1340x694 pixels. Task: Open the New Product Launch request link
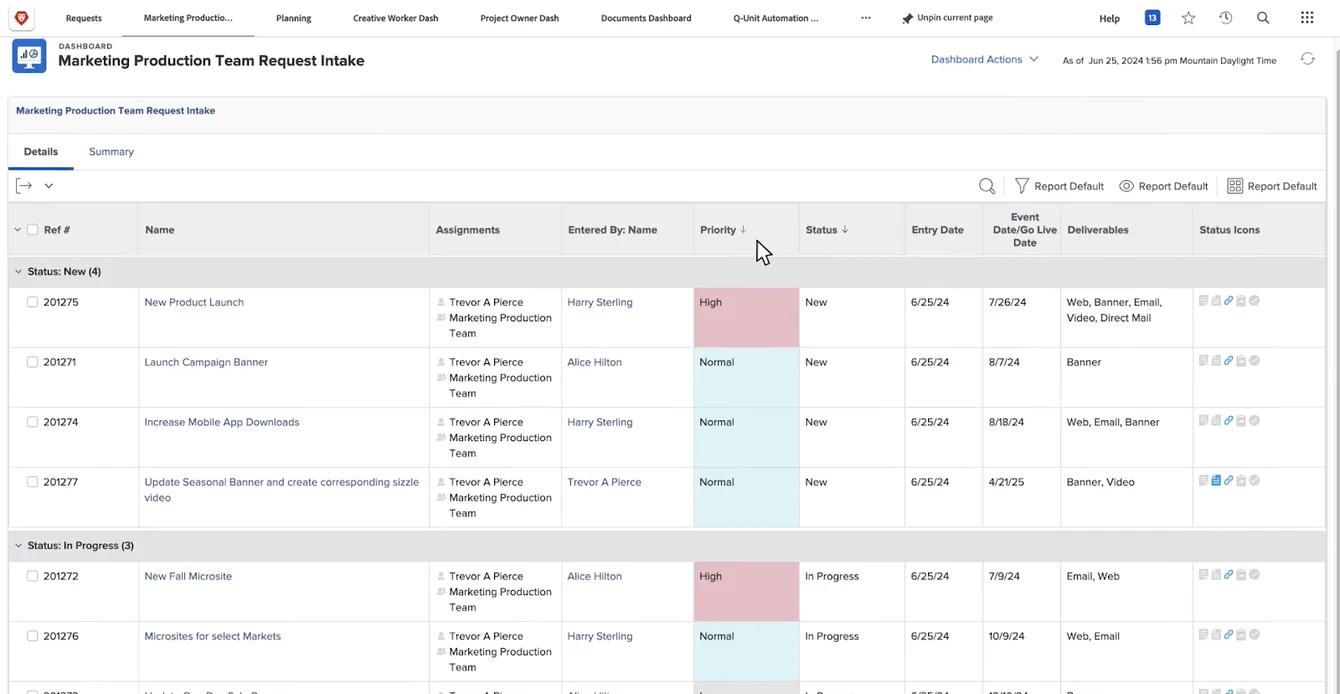tap(194, 302)
